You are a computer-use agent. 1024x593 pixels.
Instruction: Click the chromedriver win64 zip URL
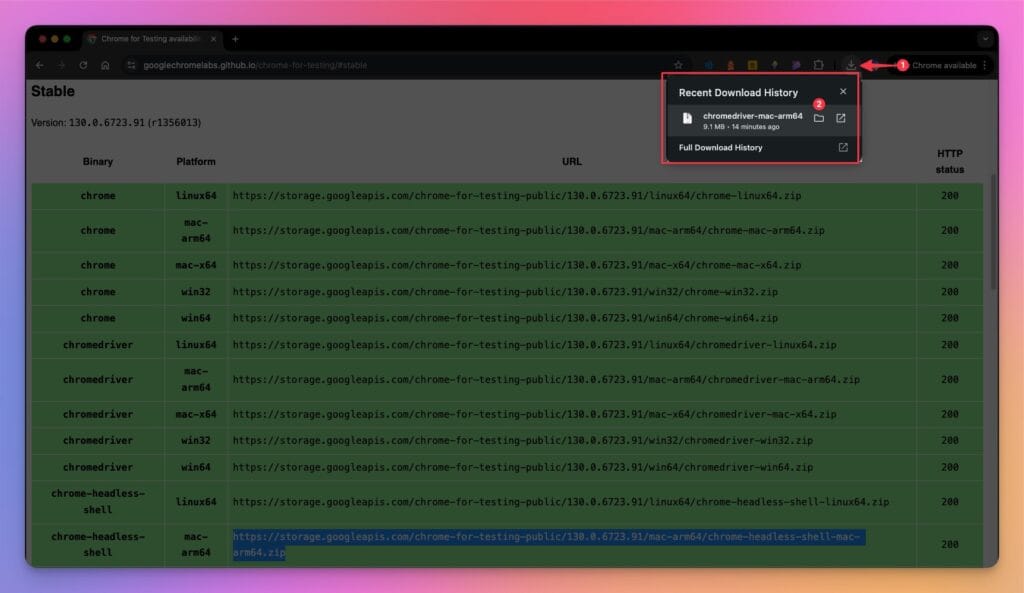pos(522,468)
